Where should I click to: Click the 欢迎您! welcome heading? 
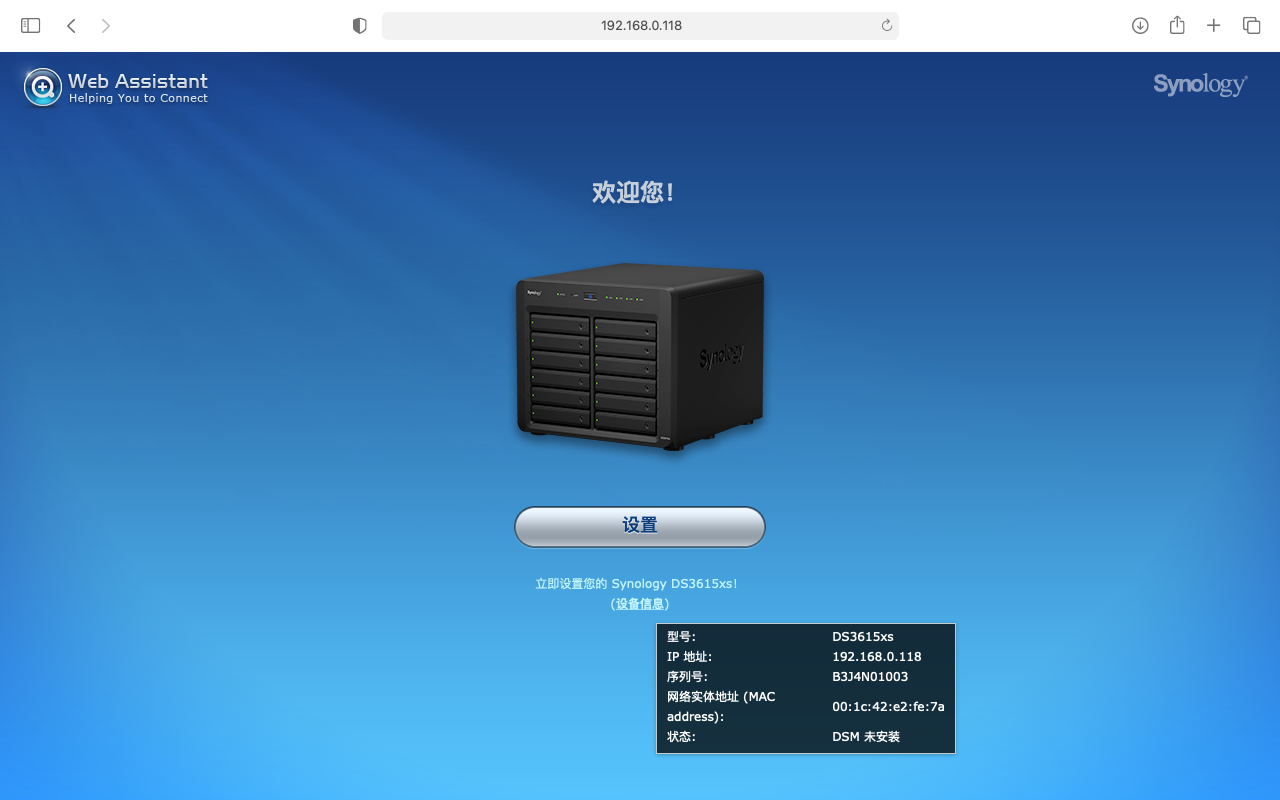(634, 193)
